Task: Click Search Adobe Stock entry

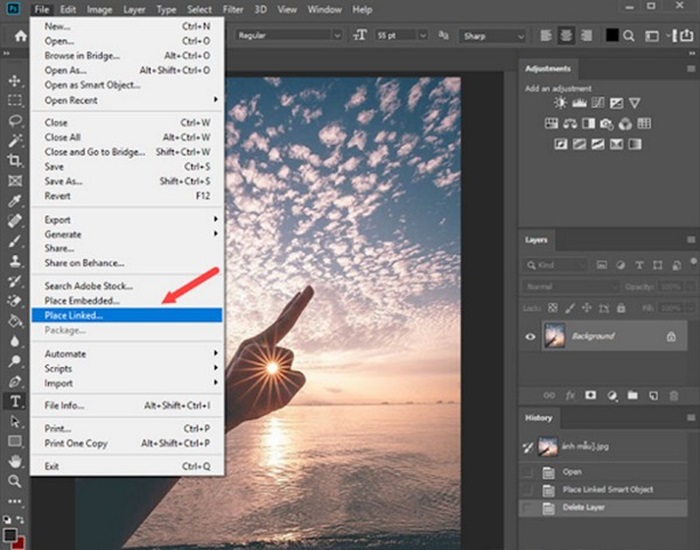Action: pyautogui.click(x=127, y=286)
